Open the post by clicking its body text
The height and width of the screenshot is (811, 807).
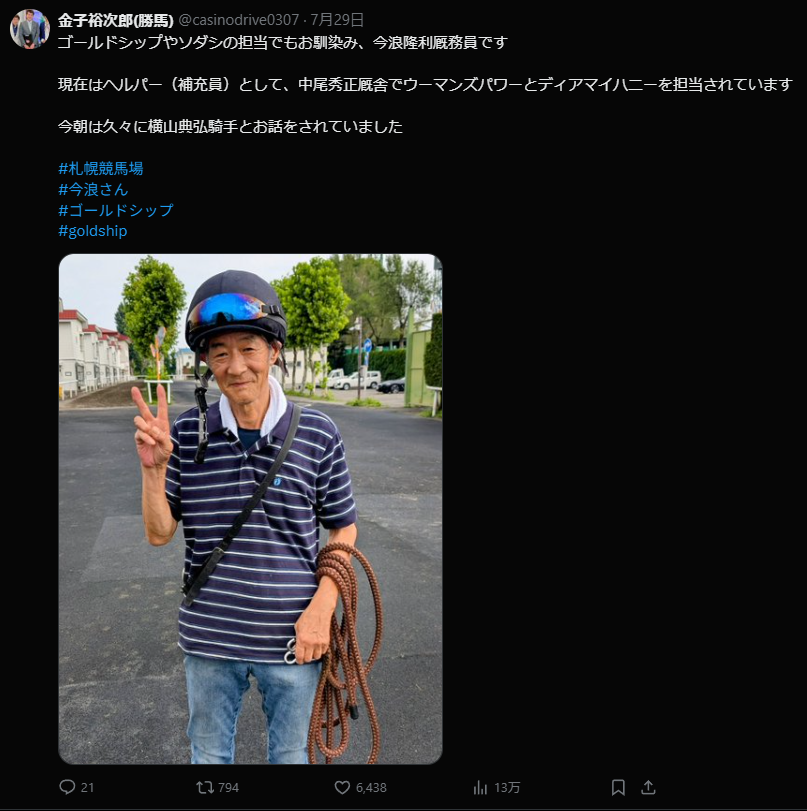425,84
